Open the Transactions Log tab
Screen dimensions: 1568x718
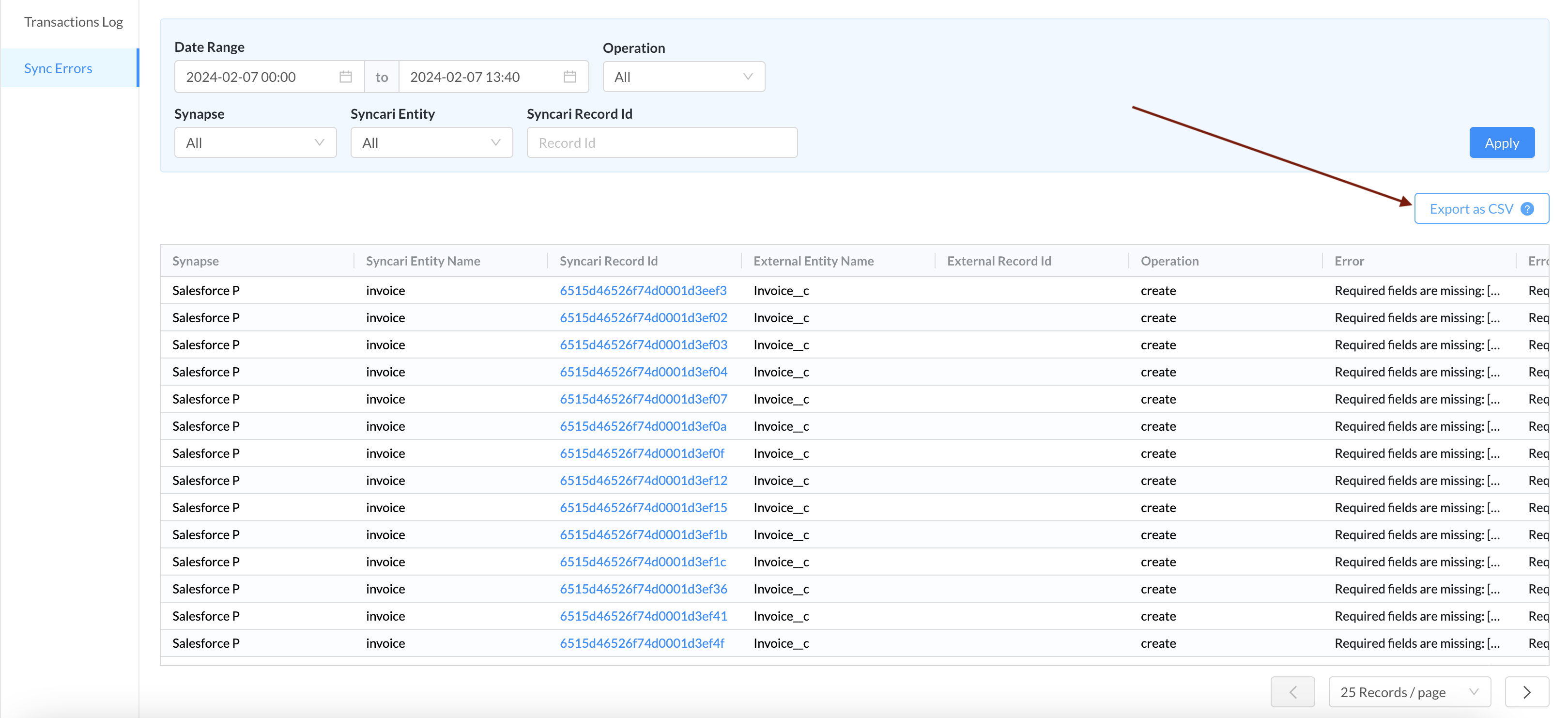click(74, 22)
